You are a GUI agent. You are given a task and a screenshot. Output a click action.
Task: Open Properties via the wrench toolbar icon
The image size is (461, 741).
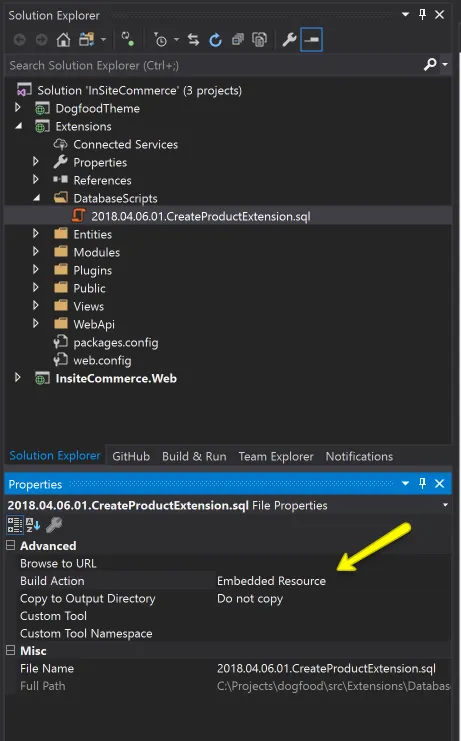[x=289, y=40]
